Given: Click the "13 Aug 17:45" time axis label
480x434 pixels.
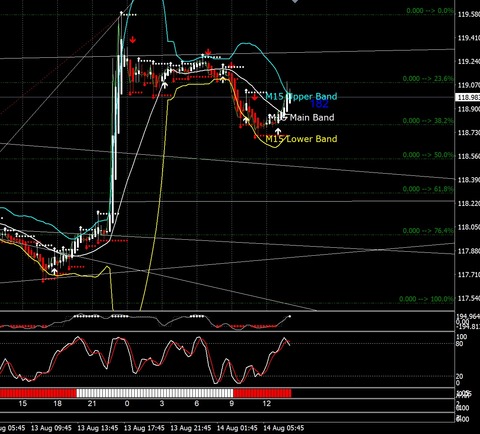Looking at the screenshot, I should 144,428.
